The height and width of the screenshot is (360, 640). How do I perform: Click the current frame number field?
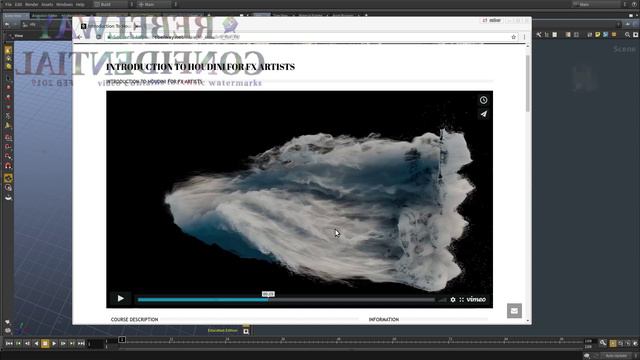(x=96, y=344)
